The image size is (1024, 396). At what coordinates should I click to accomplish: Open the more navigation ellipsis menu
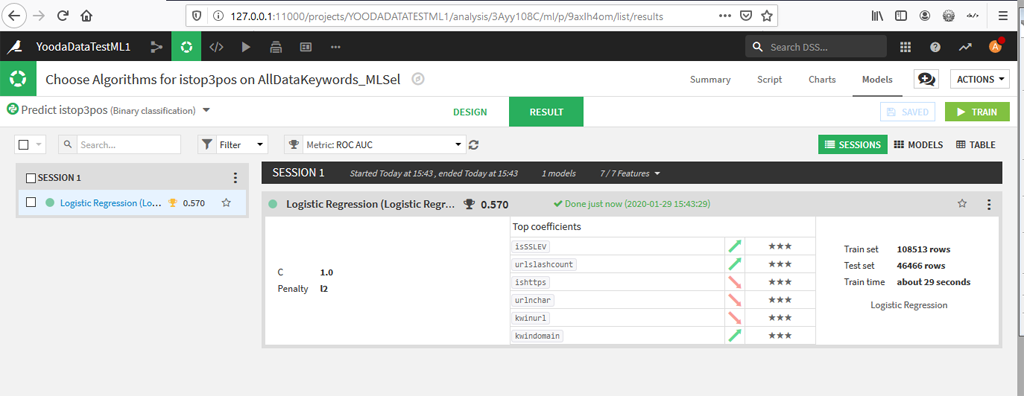point(336,46)
